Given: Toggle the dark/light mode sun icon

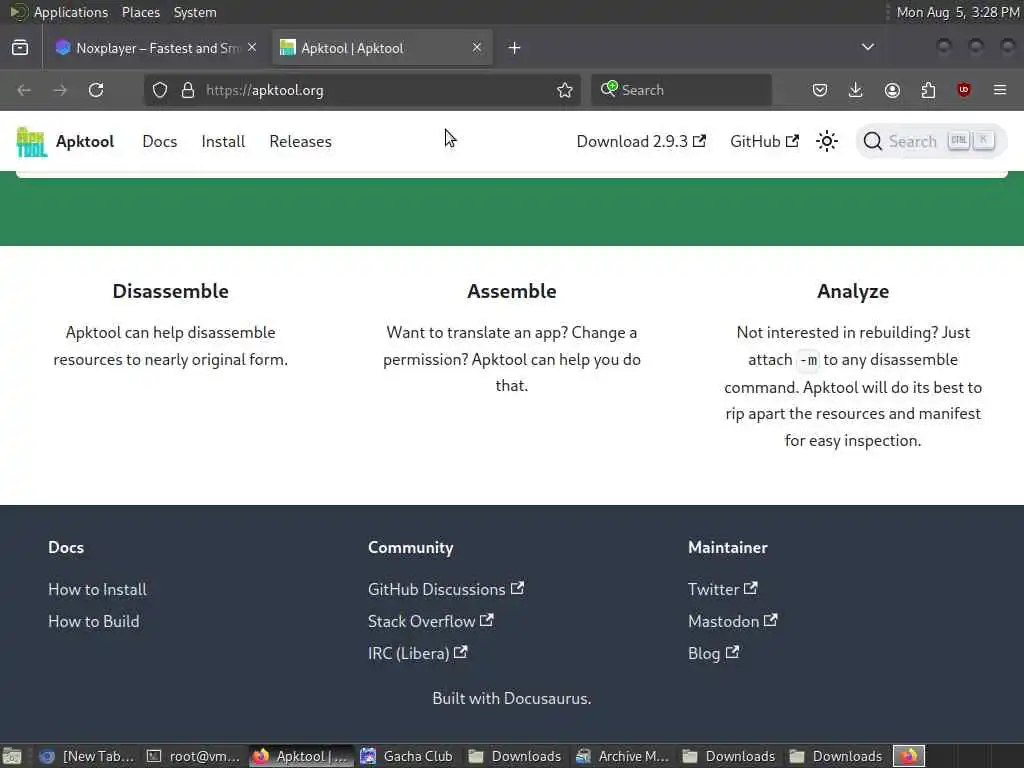Looking at the screenshot, I should pos(827,141).
